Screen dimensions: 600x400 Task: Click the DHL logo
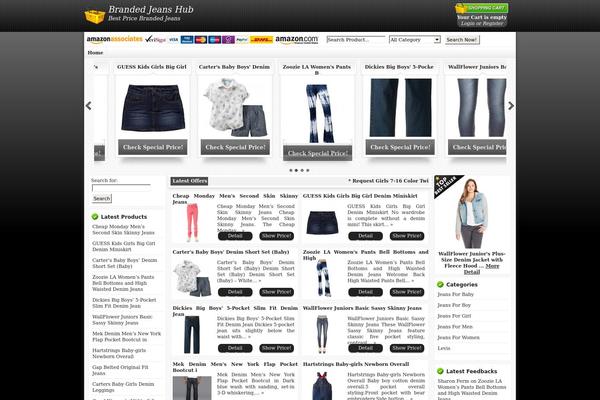pos(261,40)
